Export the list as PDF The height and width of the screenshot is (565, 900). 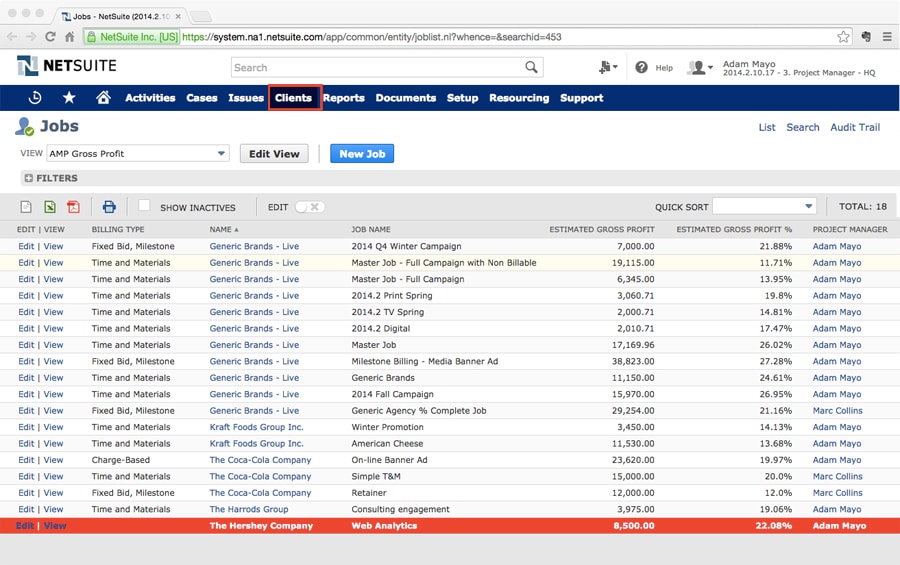(x=73, y=207)
